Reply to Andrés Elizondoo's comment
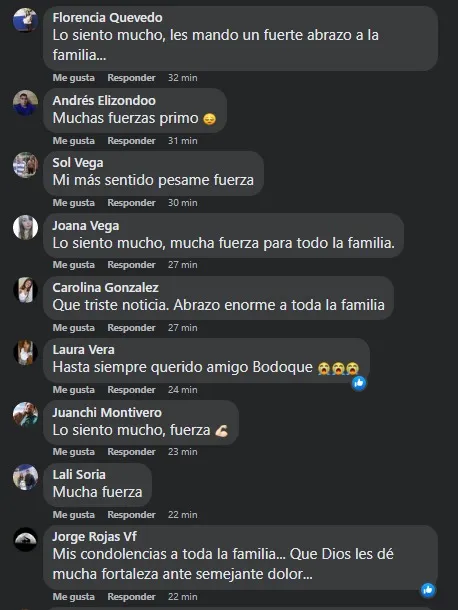The image size is (458, 610). 132,141
